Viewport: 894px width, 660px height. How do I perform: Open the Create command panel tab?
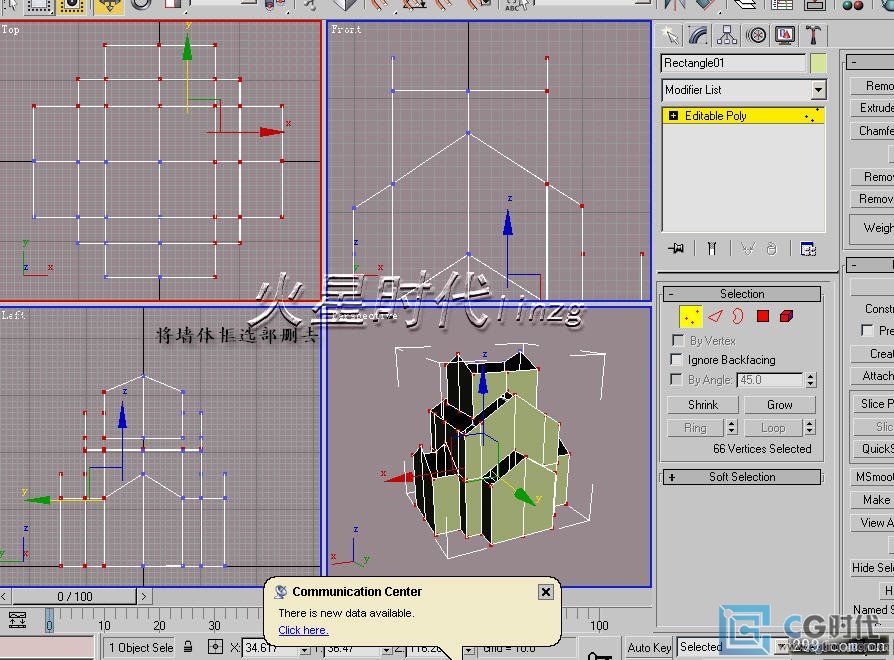[671, 36]
